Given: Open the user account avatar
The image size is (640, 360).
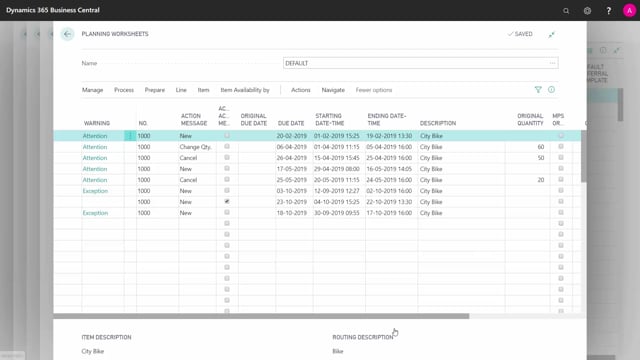Looking at the screenshot, I should [629, 11].
